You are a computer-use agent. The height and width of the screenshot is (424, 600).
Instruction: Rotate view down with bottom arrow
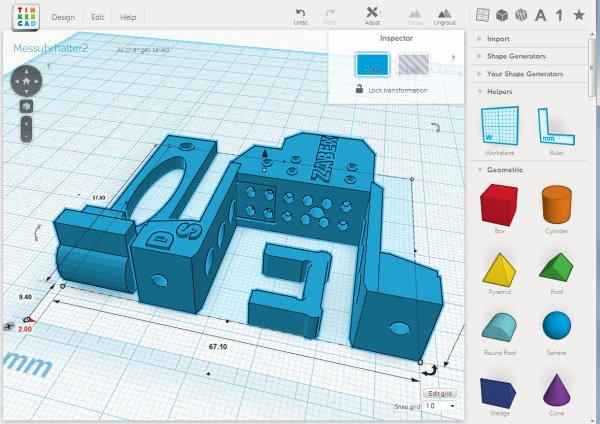[x=26, y=91]
